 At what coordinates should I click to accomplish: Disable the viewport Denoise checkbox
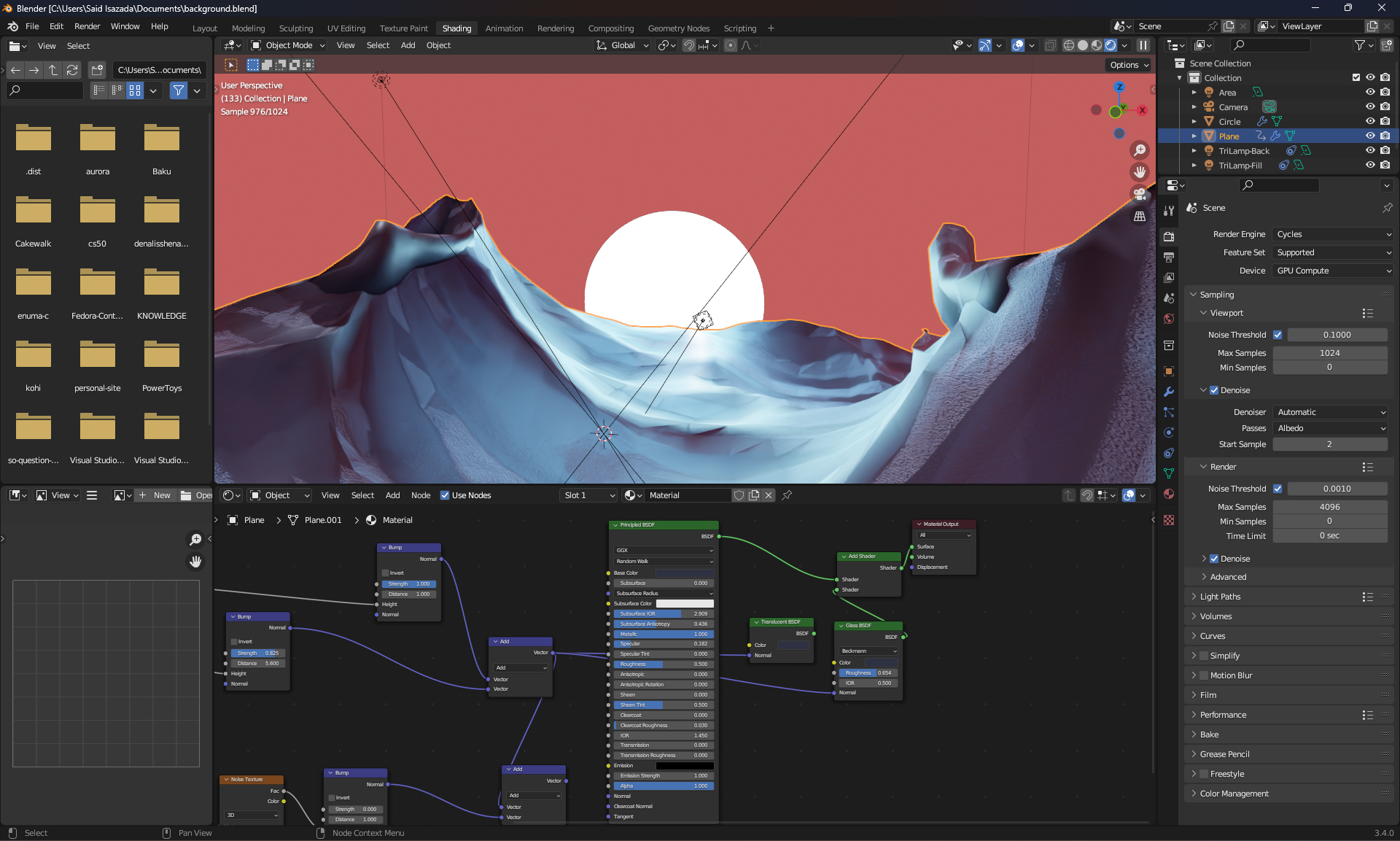click(1214, 390)
